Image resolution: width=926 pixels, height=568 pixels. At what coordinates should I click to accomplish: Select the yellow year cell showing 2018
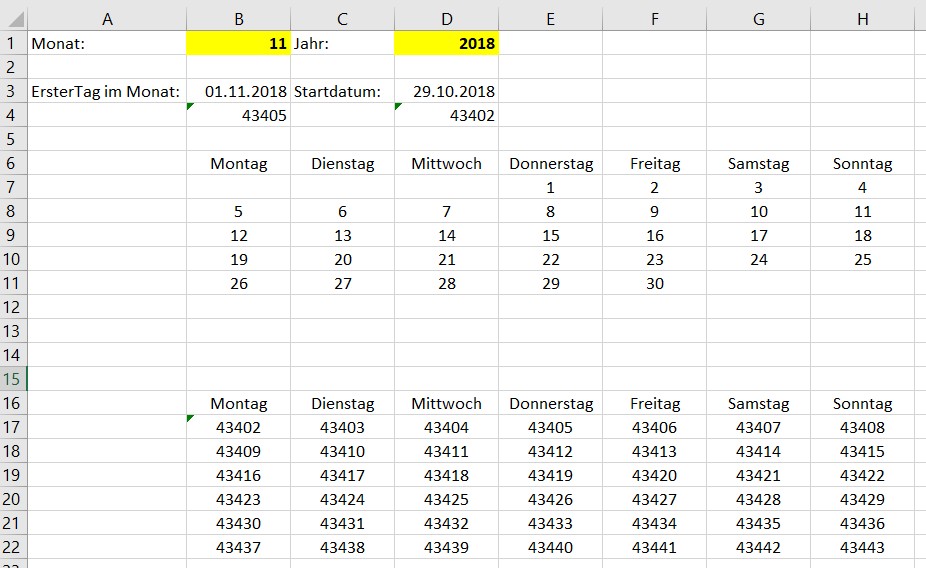(x=446, y=43)
